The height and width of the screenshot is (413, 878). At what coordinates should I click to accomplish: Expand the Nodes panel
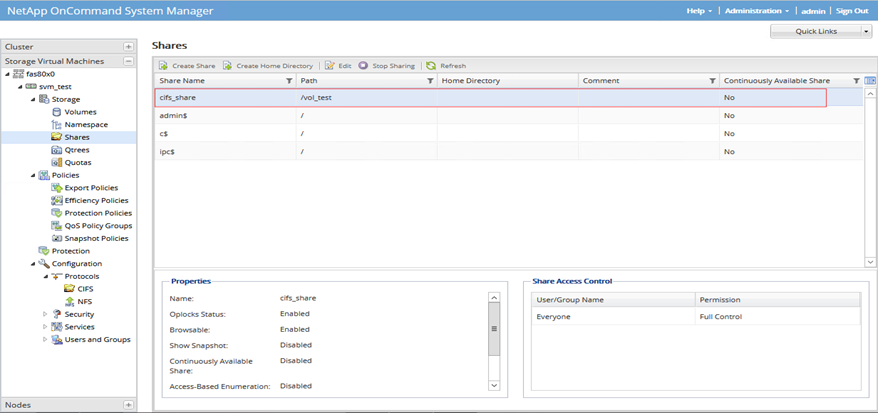pyautogui.click(x=128, y=405)
